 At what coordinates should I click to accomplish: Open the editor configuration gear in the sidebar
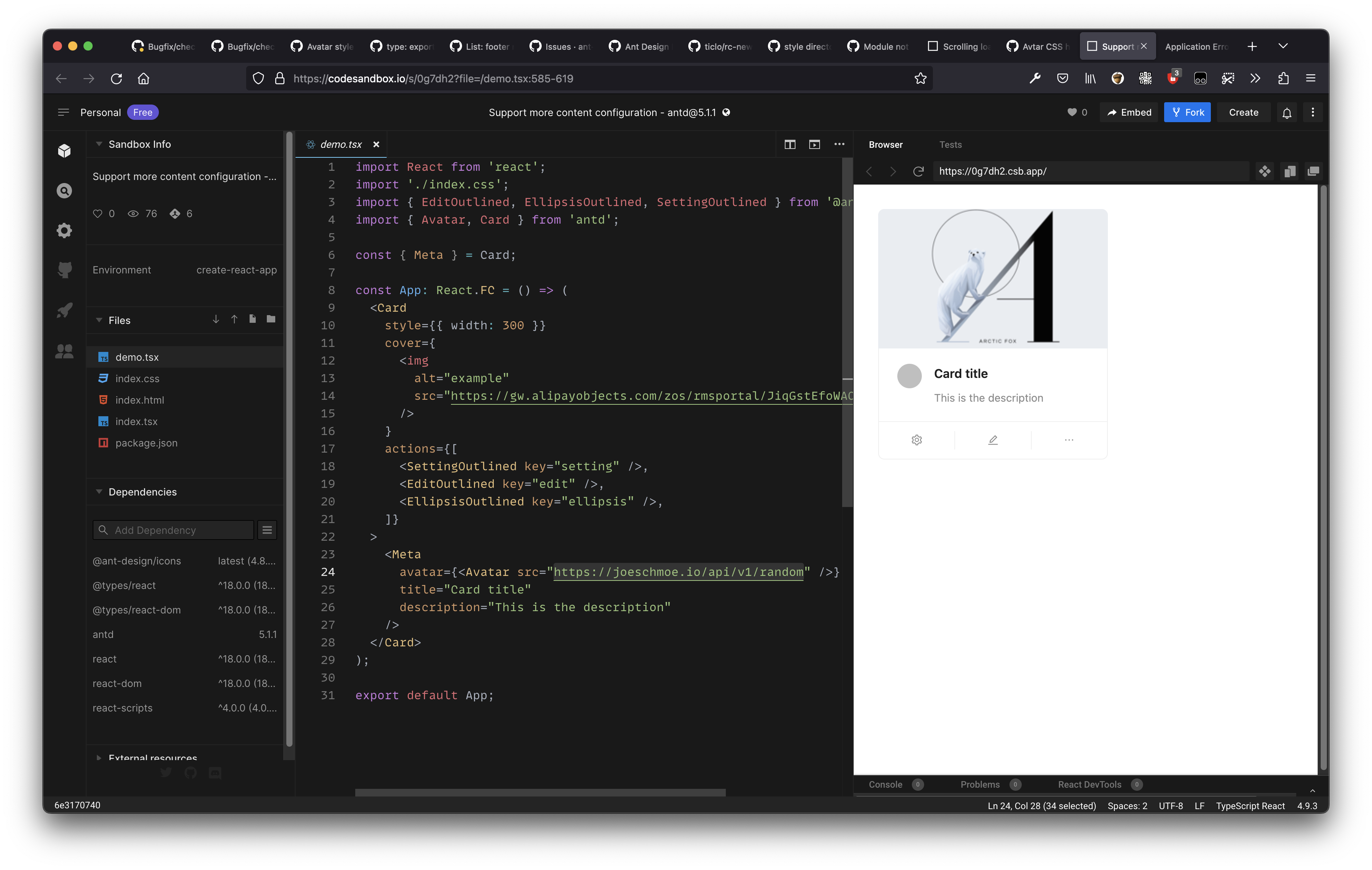pos(64,230)
